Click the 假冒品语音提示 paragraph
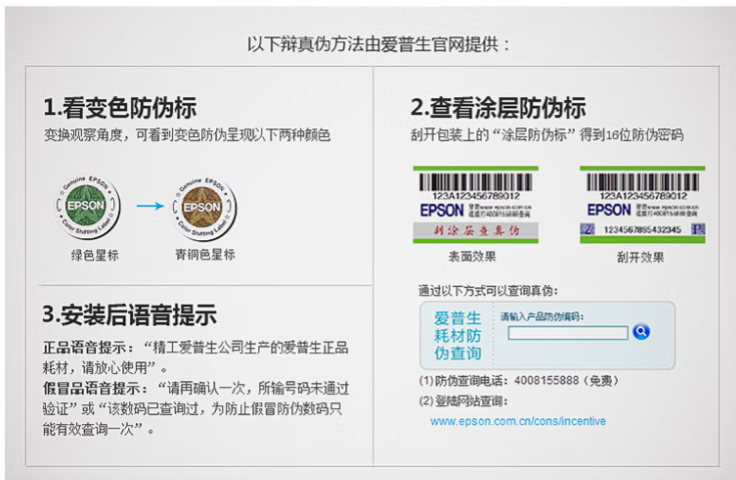Screen dimensions: 736x480 pos(196,408)
